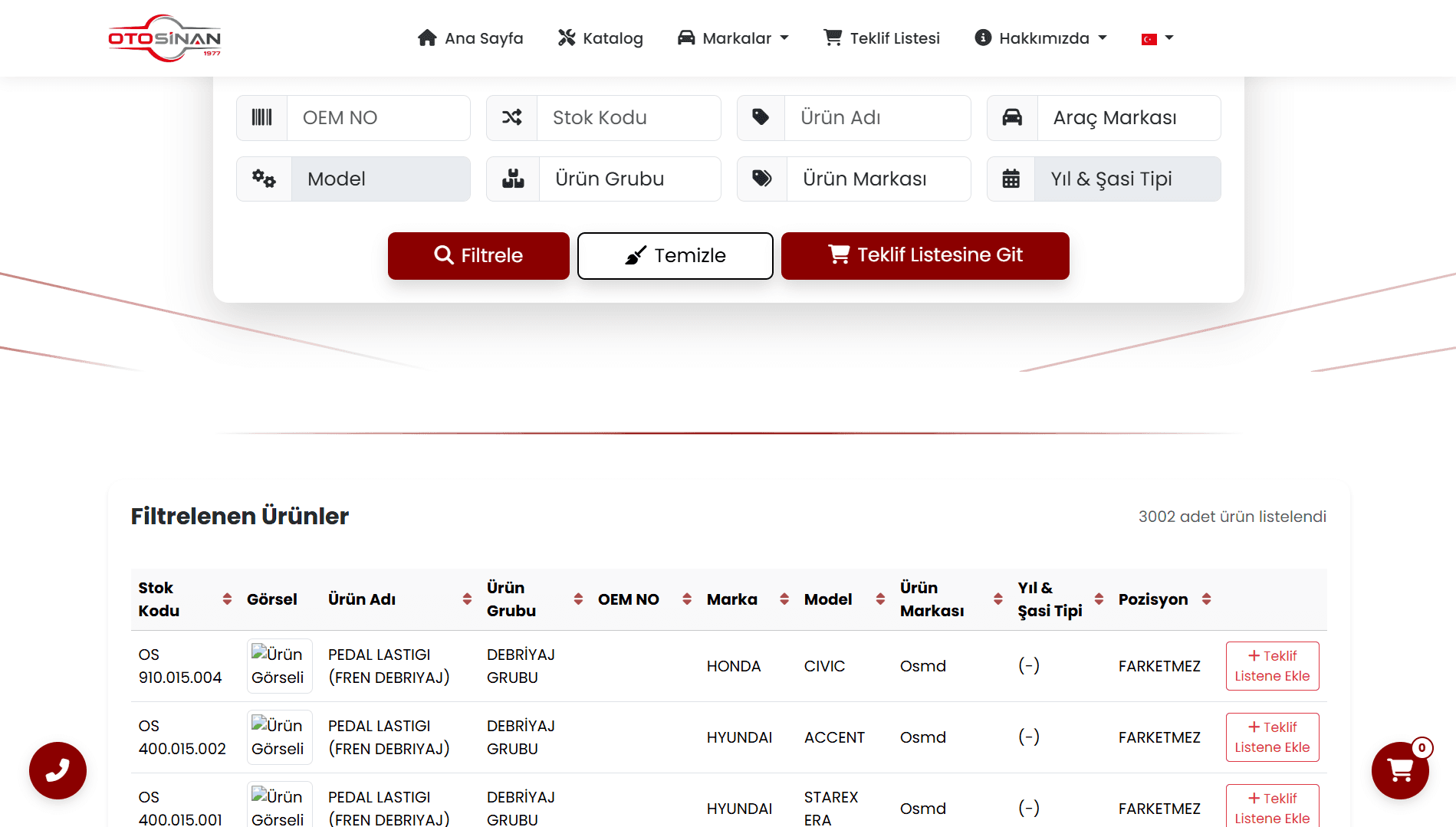Sort table by Pozisyon column
1456x827 pixels.
coord(1207,599)
